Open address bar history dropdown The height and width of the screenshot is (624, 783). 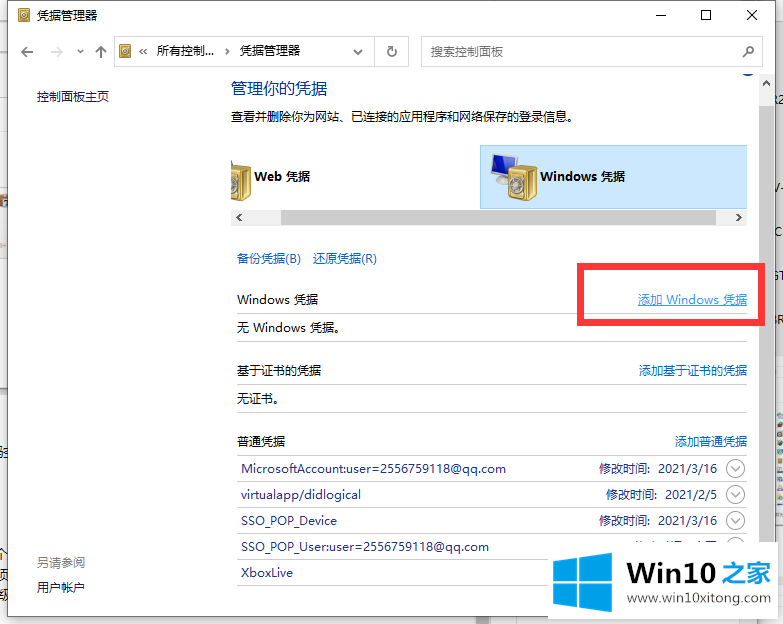tap(358, 52)
